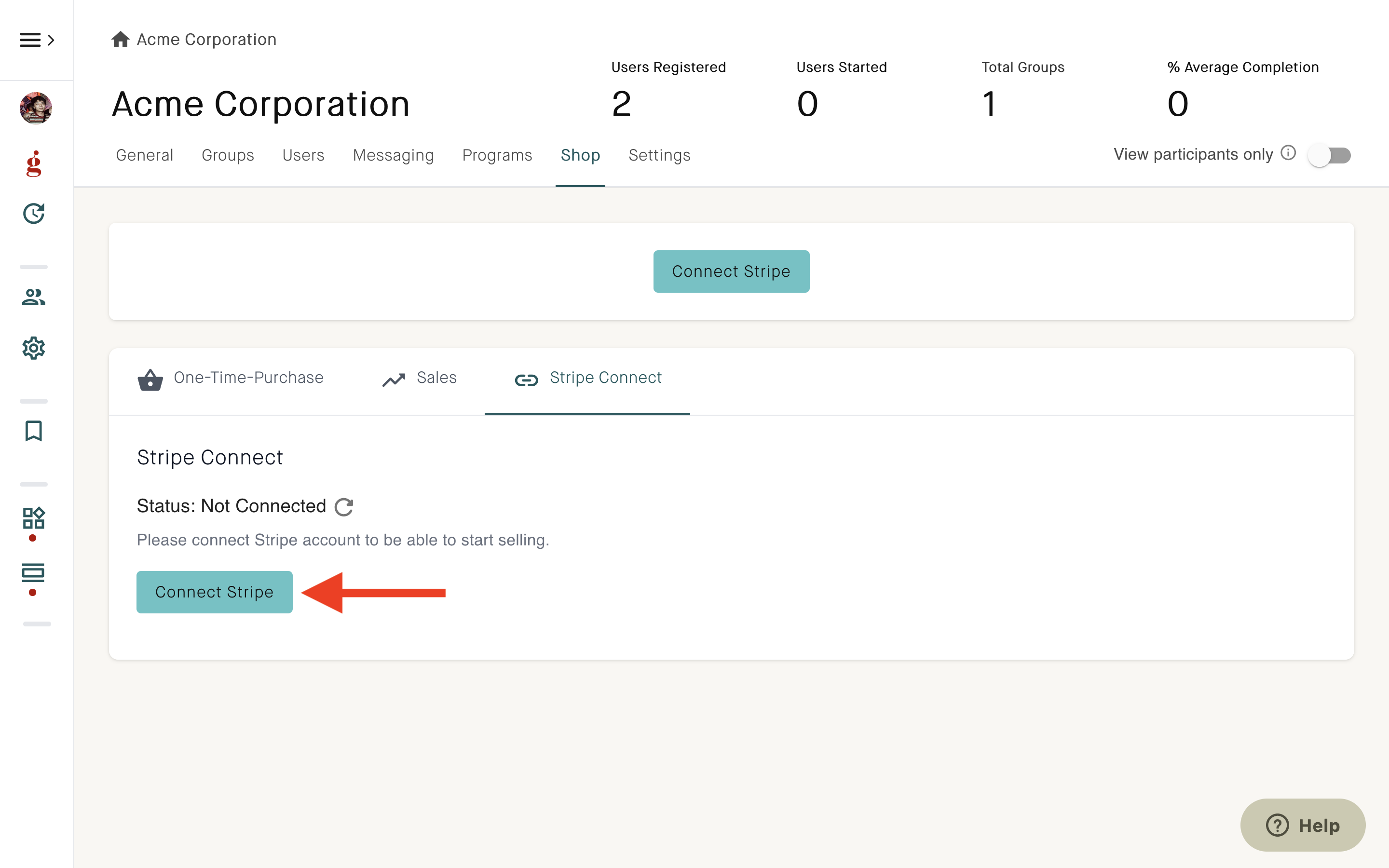Image resolution: width=1389 pixels, height=868 pixels.
Task: Click the Acme Corporation breadcrumb link
Action: [x=206, y=40]
